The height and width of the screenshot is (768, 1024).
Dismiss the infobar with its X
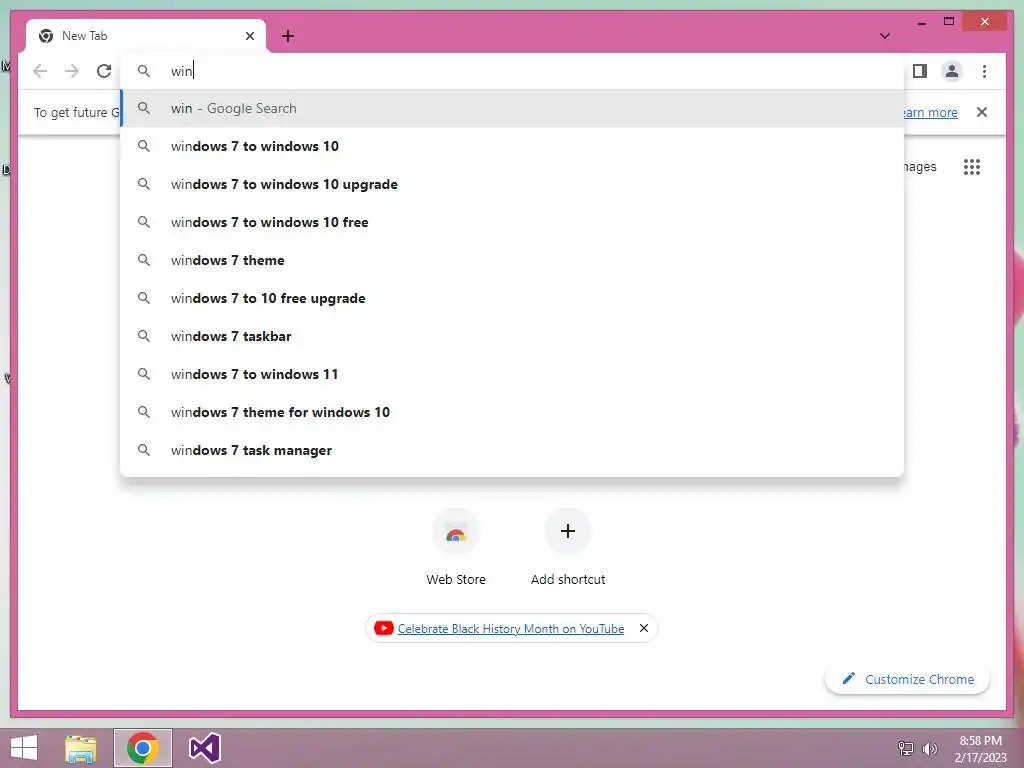982,112
